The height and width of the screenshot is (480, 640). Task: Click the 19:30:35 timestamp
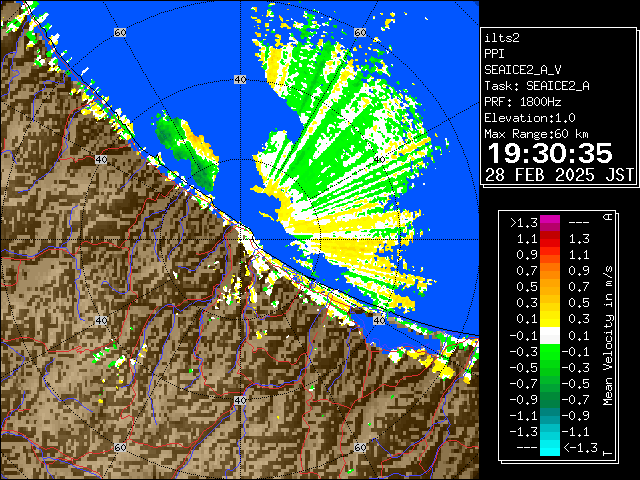pos(550,153)
